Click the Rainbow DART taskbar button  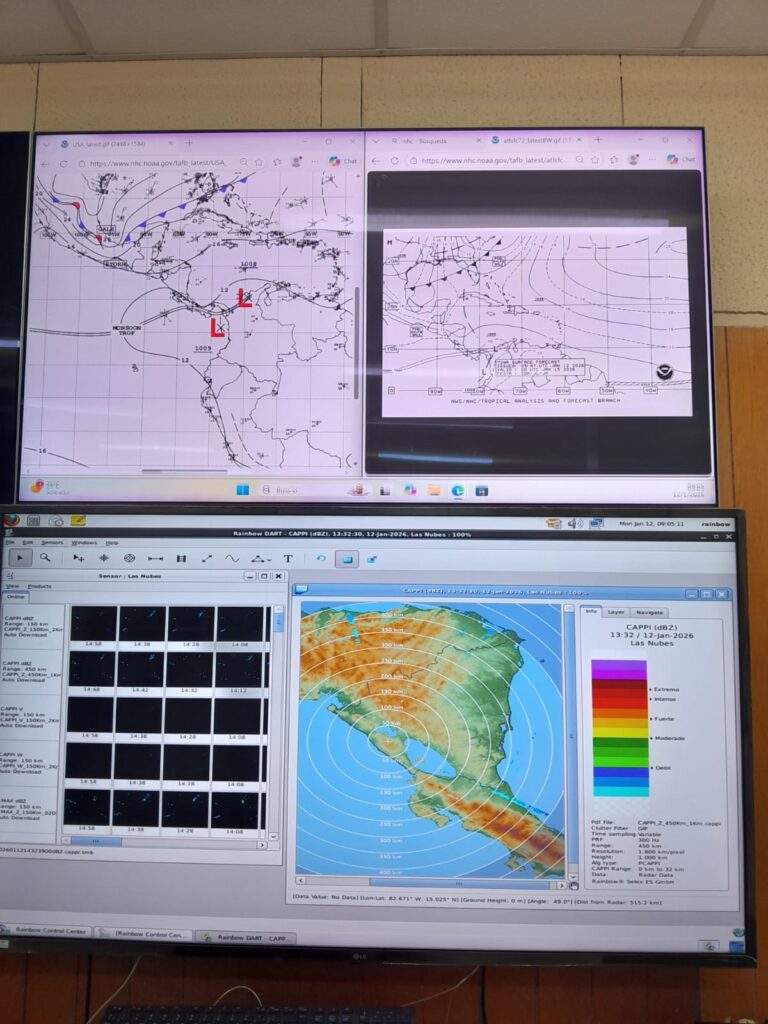click(x=231, y=937)
